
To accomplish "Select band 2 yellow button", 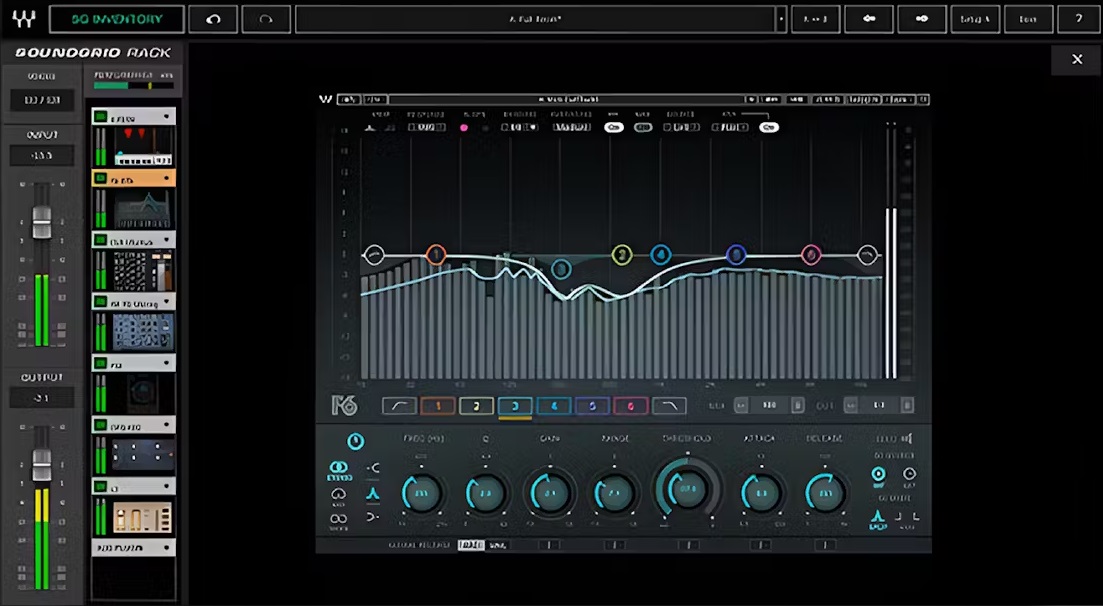I will pos(476,406).
